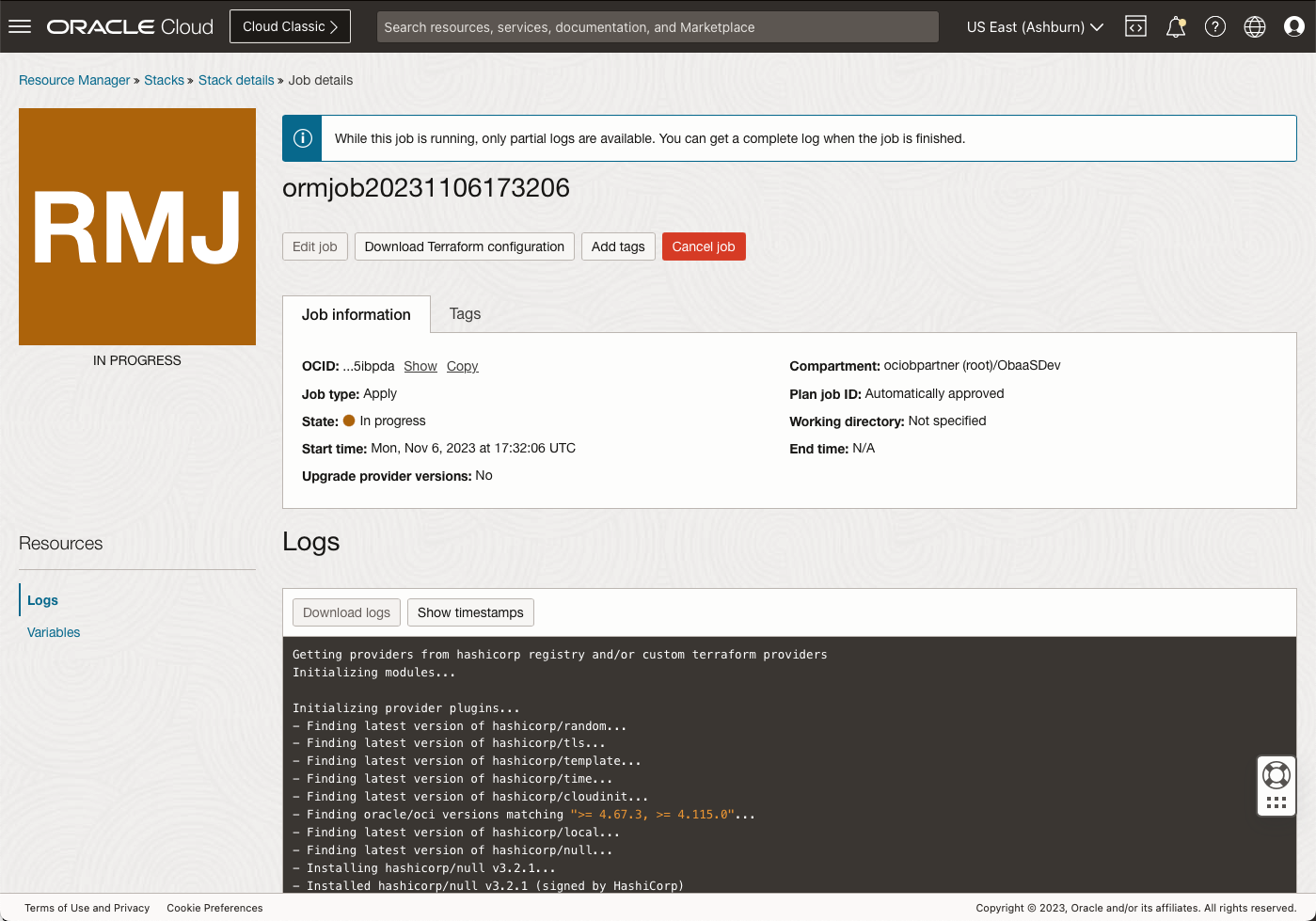Click the info icon in the banner
This screenshot has width=1316, height=921.
301,138
